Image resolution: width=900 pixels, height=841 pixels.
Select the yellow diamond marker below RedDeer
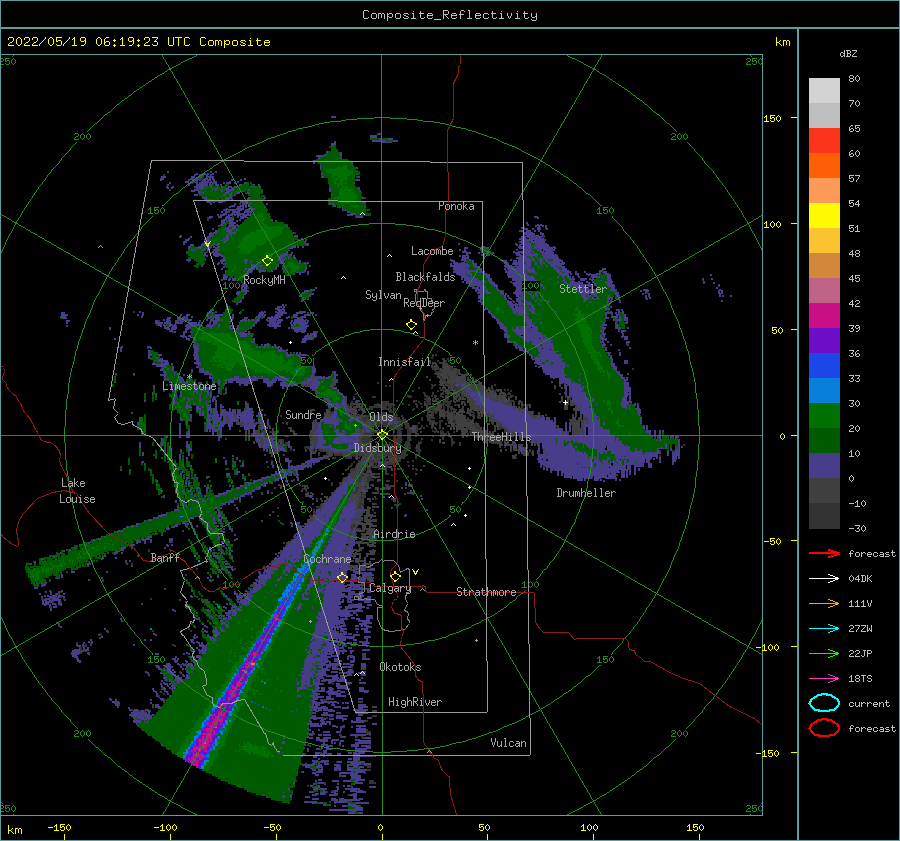(411, 324)
